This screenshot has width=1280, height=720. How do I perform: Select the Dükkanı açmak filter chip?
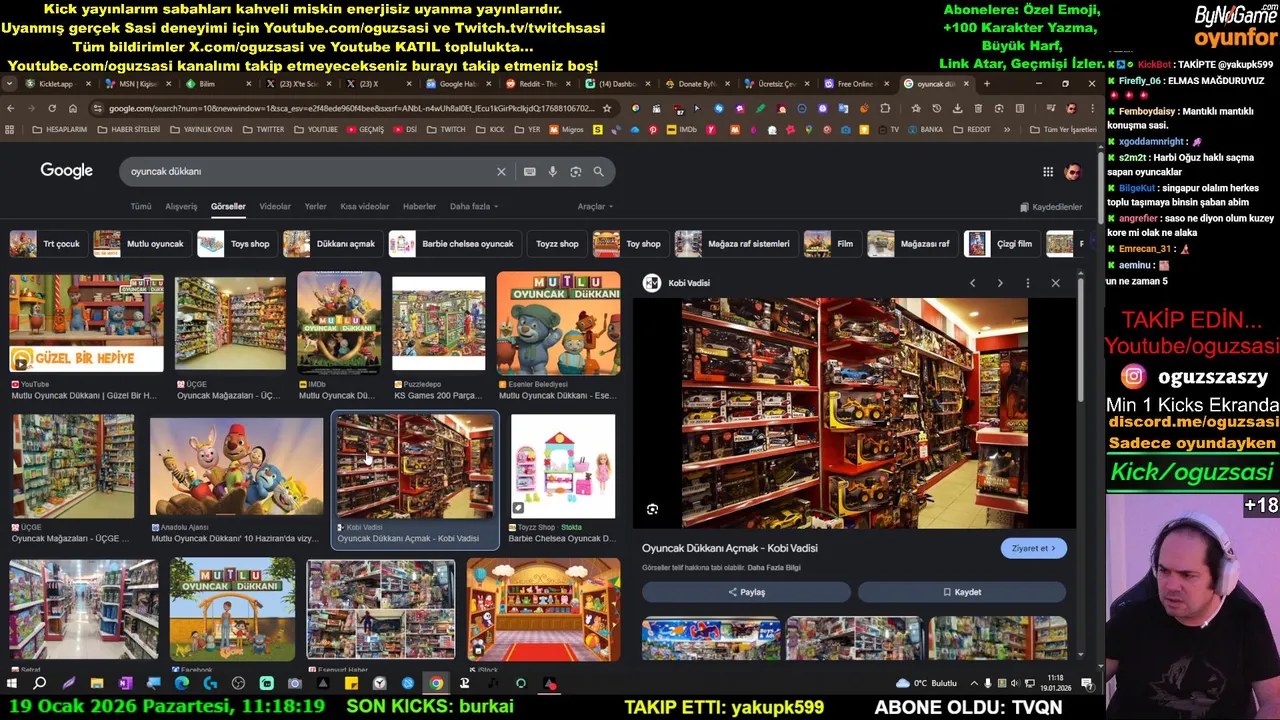coord(330,244)
